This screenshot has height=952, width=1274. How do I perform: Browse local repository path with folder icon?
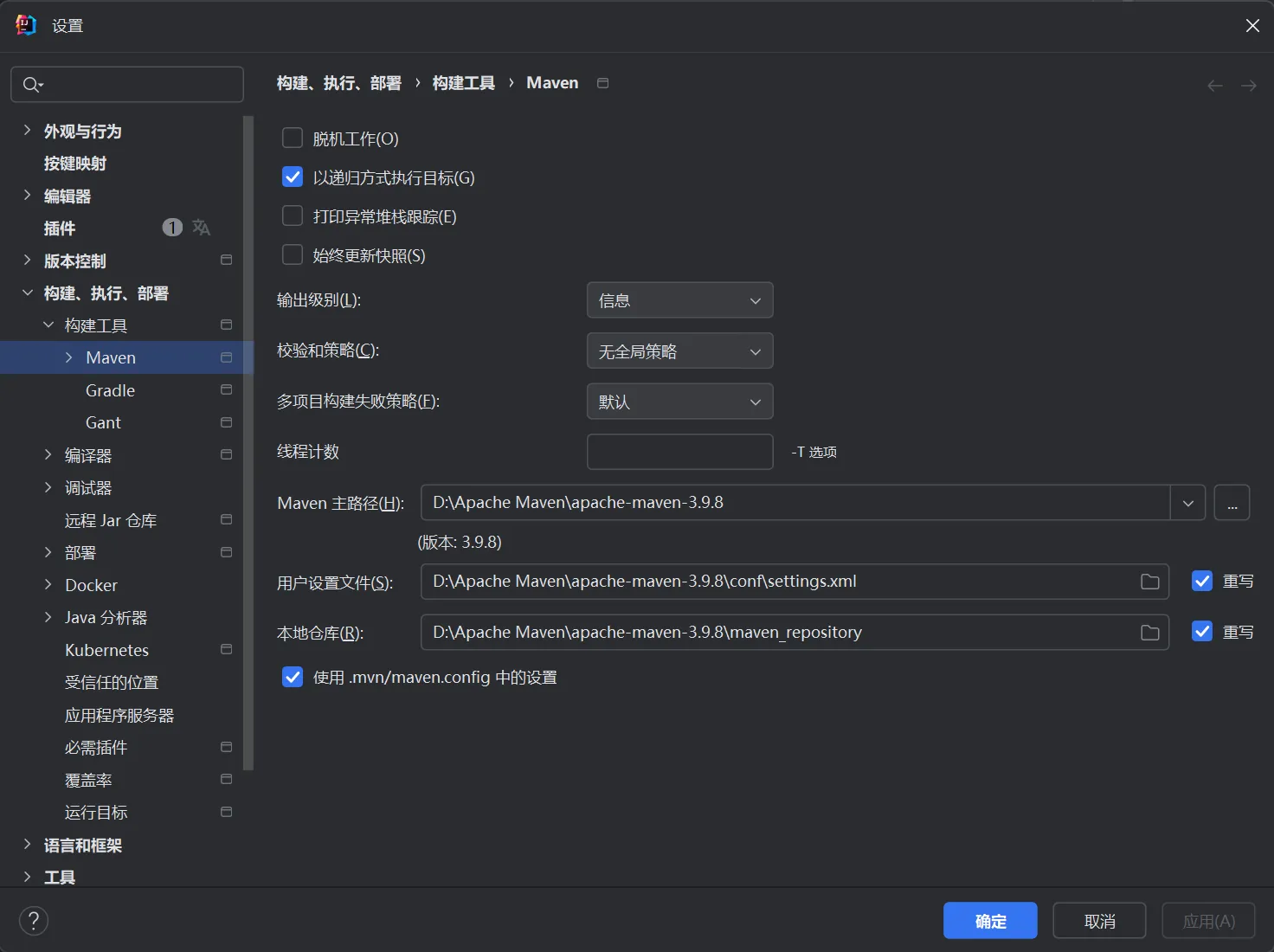click(1149, 632)
